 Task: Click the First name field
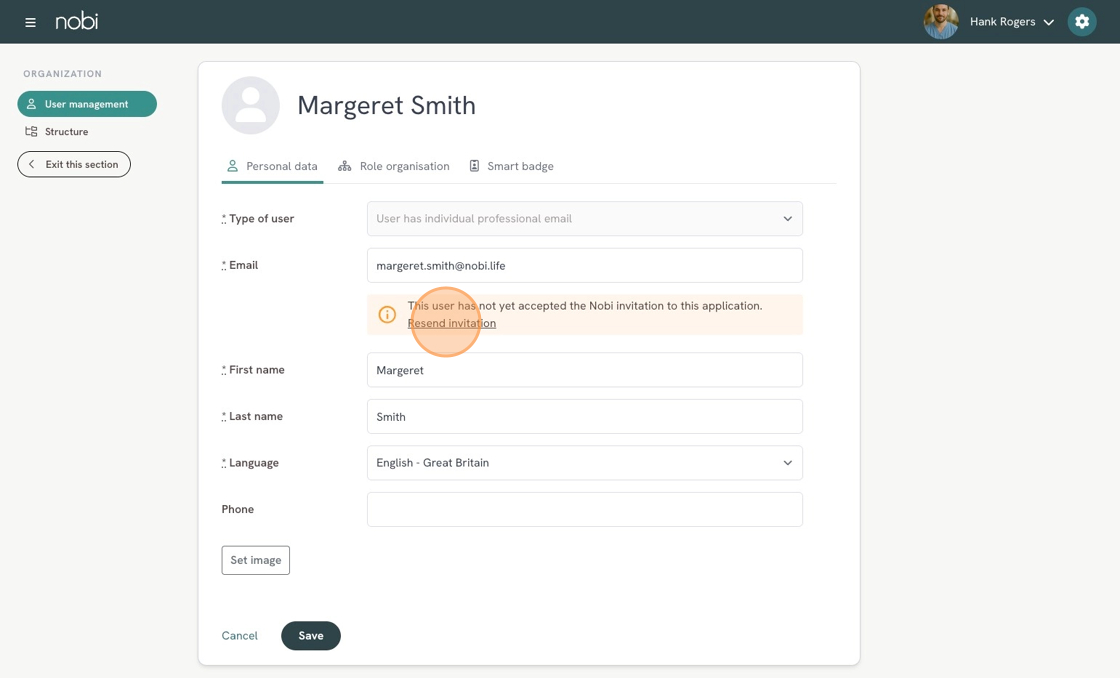[x=584, y=370]
